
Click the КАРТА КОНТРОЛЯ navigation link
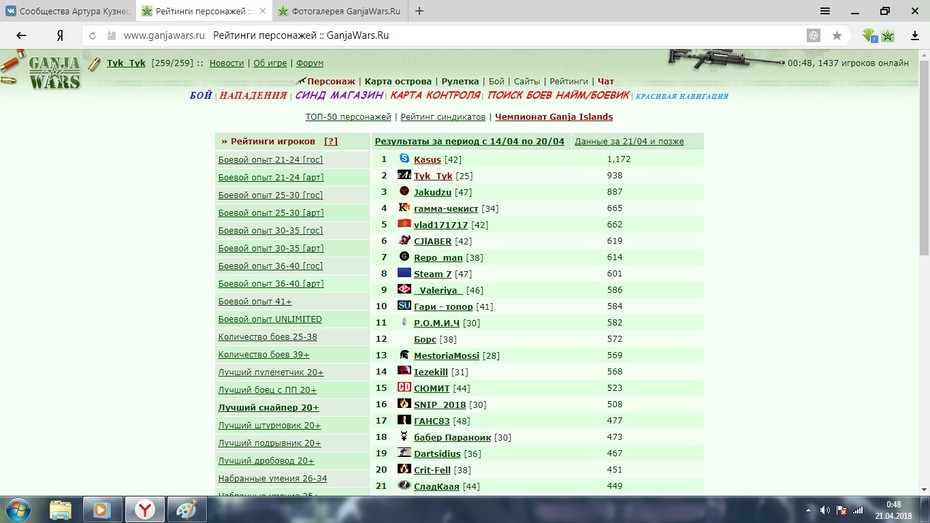435,95
